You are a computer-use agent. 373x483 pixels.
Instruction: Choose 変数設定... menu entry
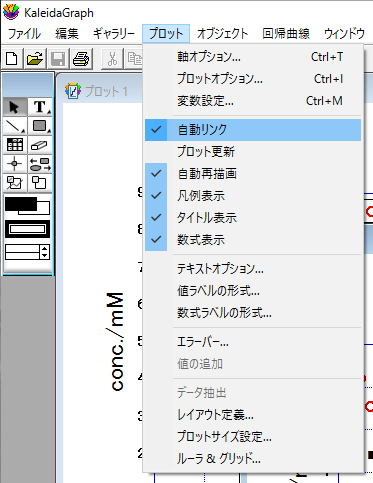click(x=253, y=101)
